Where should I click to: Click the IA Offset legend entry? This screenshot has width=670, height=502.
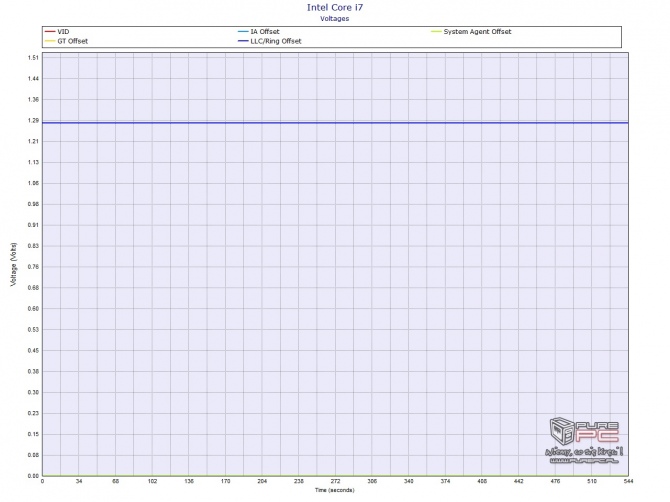point(259,32)
